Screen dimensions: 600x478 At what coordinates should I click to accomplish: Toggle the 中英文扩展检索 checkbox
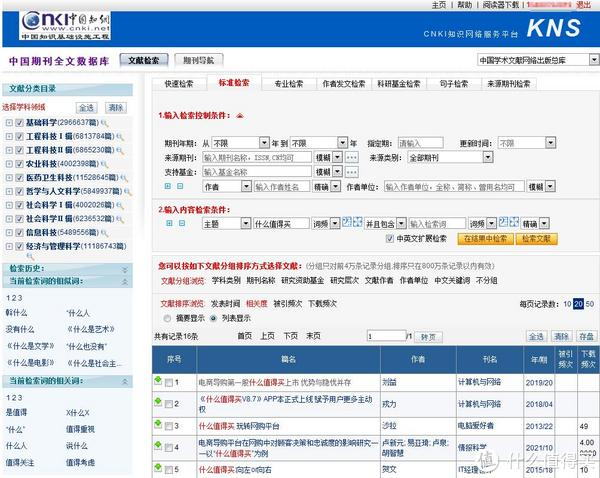pyautogui.click(x=390, y=239)
